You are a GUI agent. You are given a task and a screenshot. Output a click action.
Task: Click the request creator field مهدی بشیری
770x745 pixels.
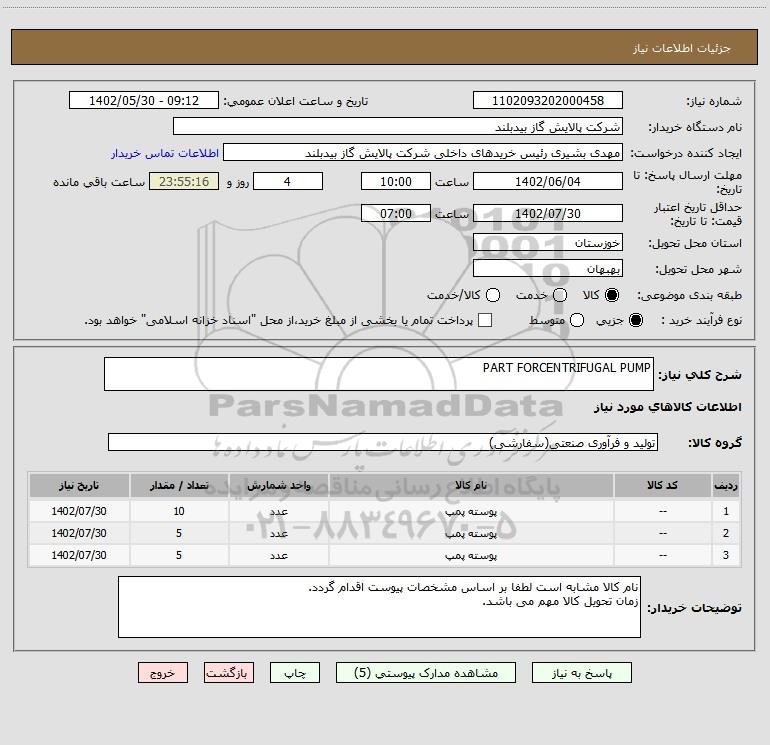pyautogui.click(x=423, y=153)
